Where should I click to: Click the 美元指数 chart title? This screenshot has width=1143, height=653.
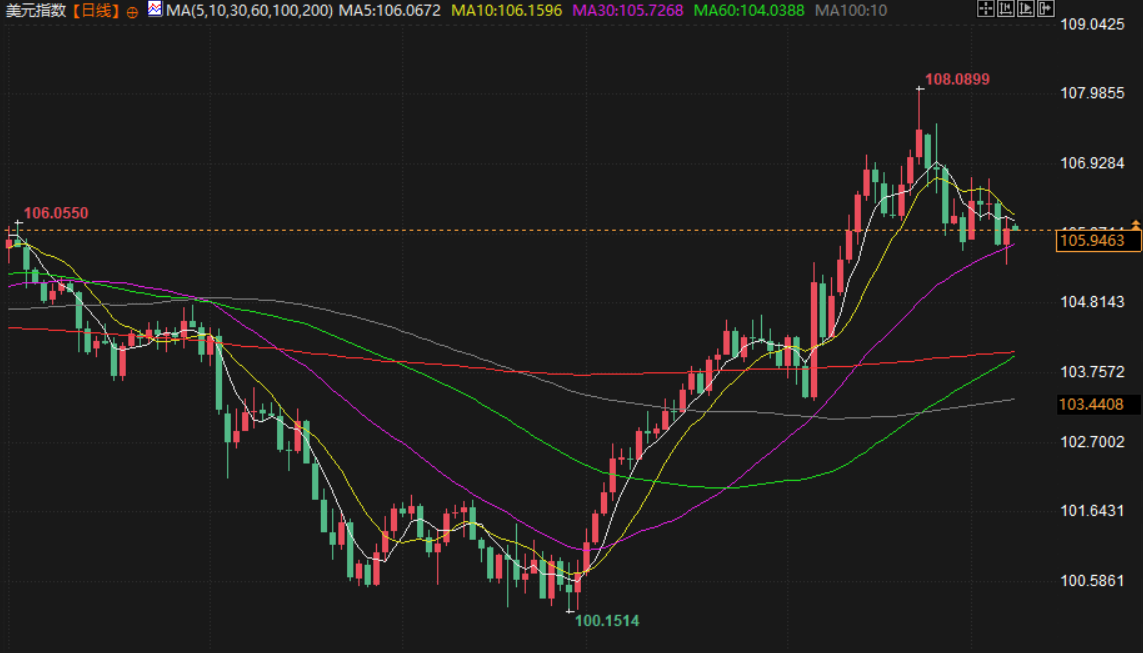tap(38, 11)
